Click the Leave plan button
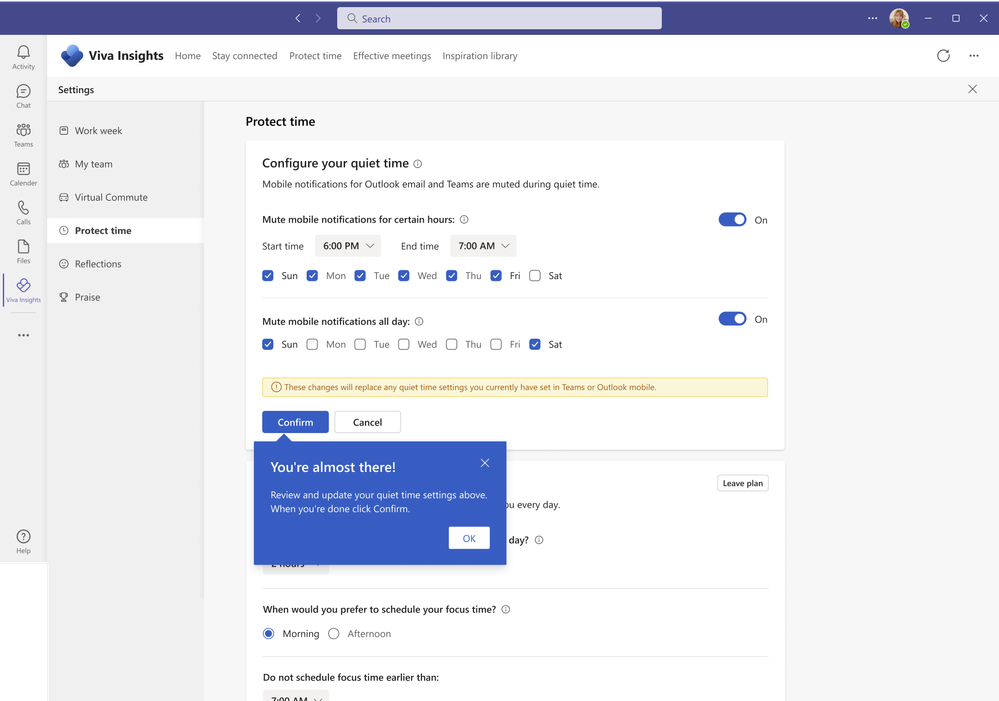This screenshot has width=999, height=701. (x=742, y=484)
